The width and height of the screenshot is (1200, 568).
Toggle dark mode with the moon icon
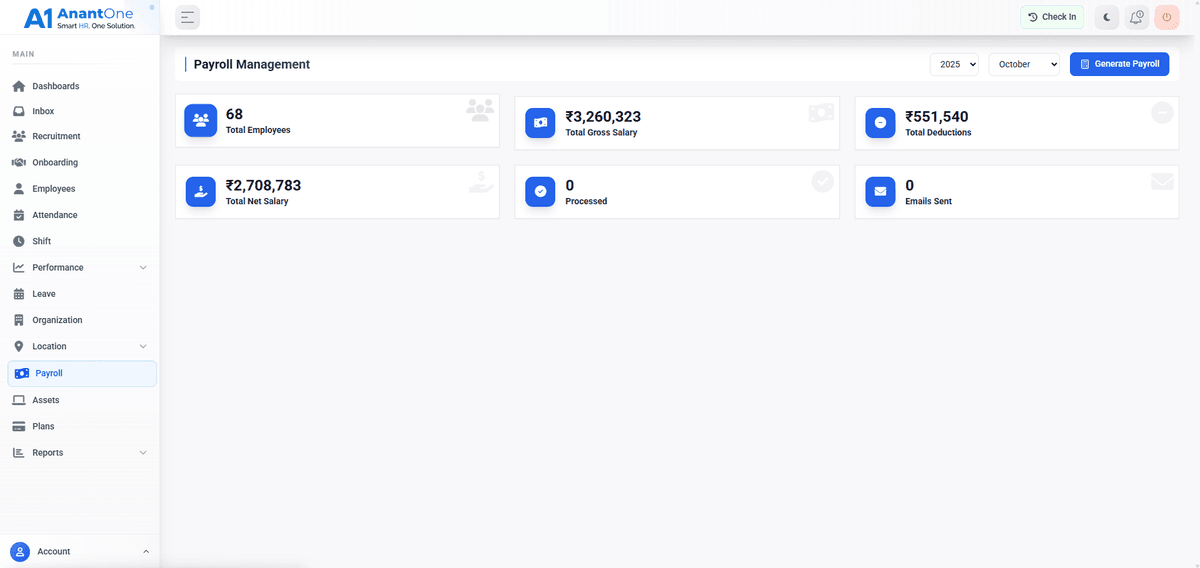[1107, 17]
